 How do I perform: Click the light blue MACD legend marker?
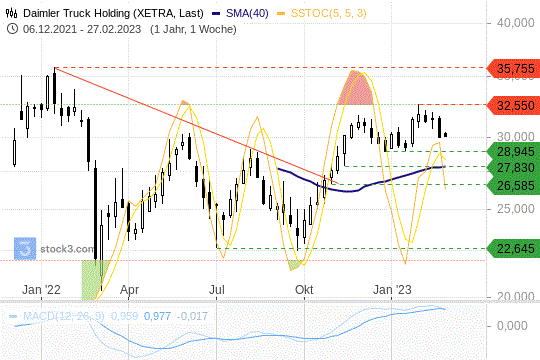[x=13, y=316]
